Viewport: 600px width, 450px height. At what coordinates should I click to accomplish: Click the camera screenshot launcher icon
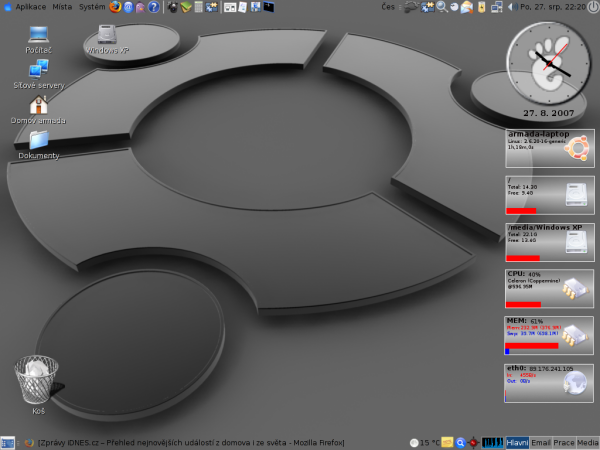click(173, 7)
